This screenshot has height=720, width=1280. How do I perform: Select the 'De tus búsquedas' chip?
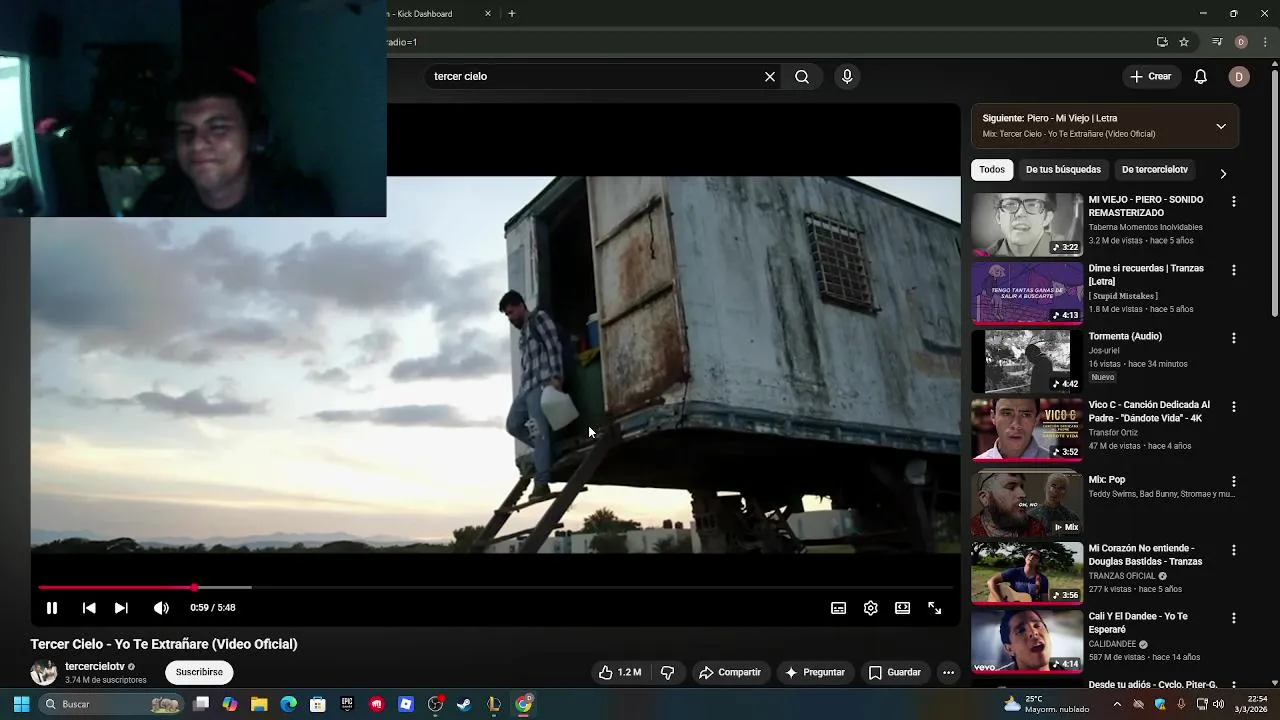1063,170
